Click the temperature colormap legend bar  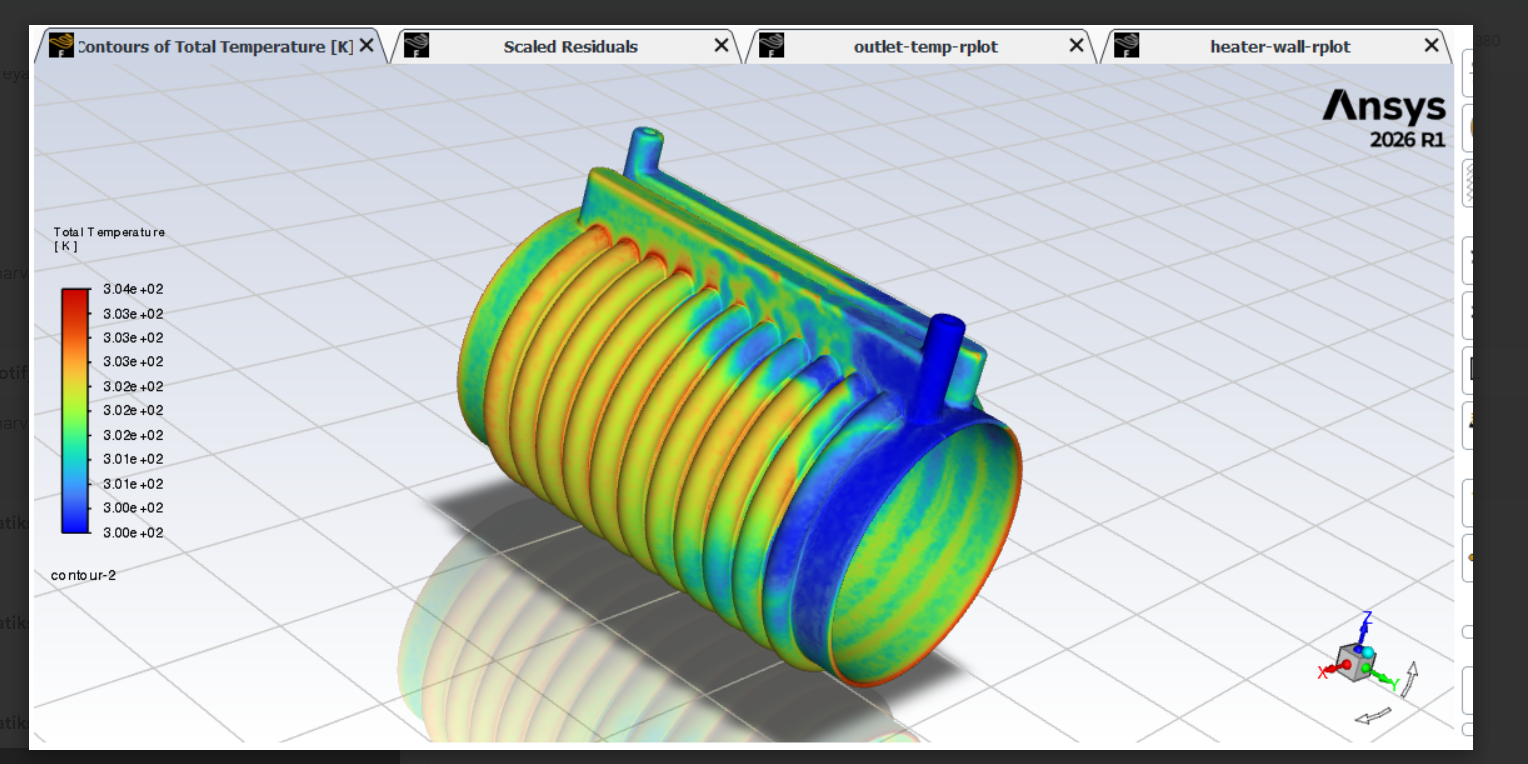75,410
